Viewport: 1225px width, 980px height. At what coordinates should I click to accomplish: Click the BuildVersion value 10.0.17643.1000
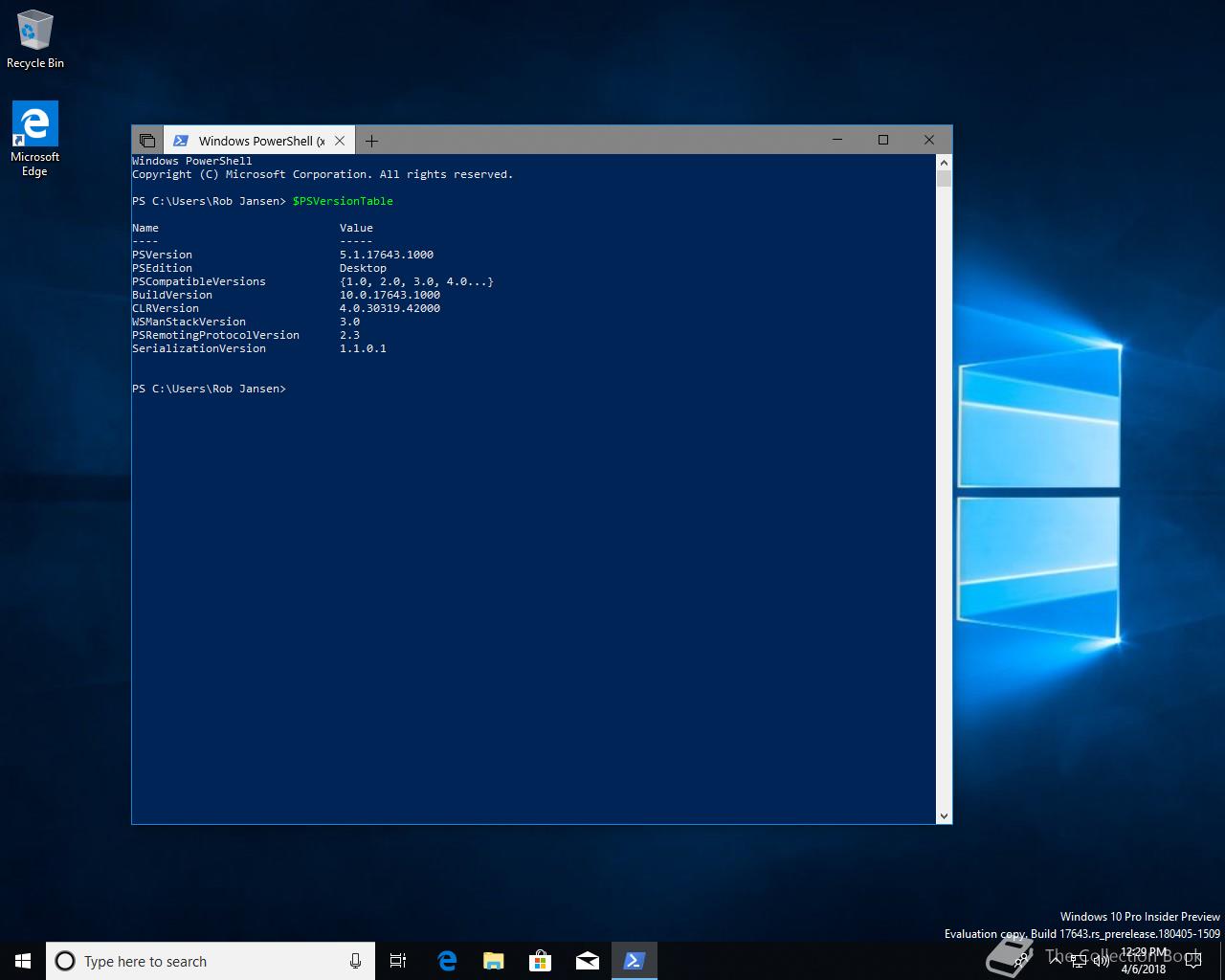click(x=390, y=295)
